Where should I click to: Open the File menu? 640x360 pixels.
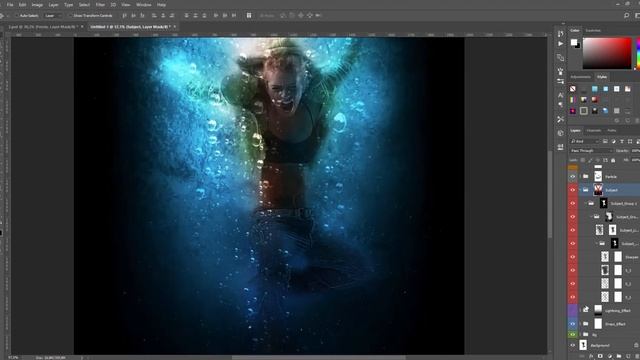(10, 5)
